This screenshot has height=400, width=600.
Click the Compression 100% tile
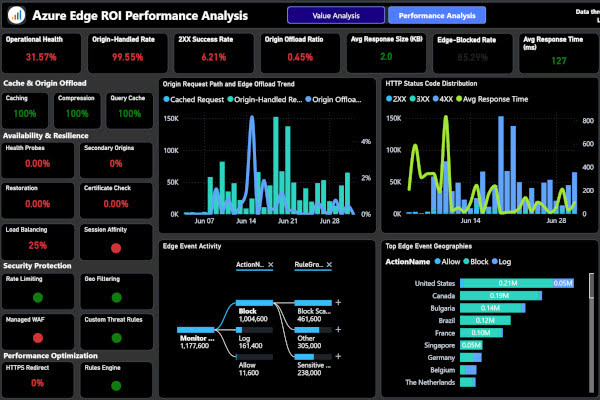point(77,110)
